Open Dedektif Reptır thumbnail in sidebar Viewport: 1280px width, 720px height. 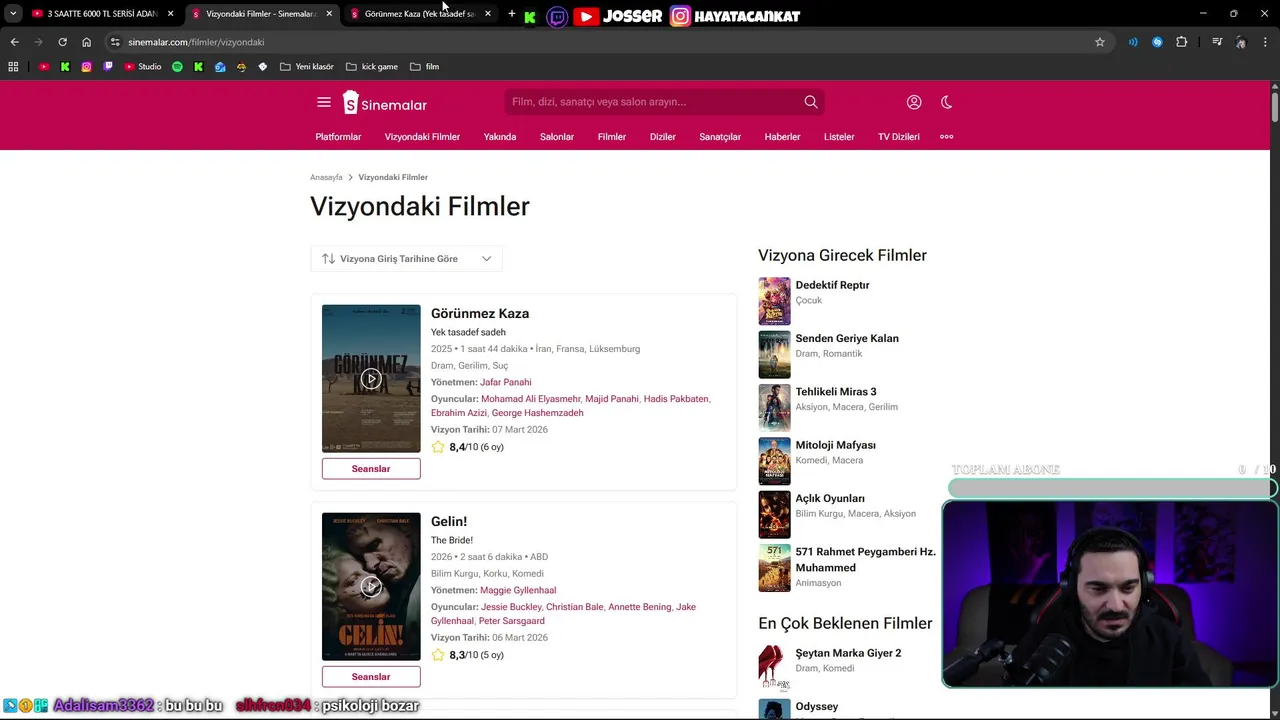point(774,301)
